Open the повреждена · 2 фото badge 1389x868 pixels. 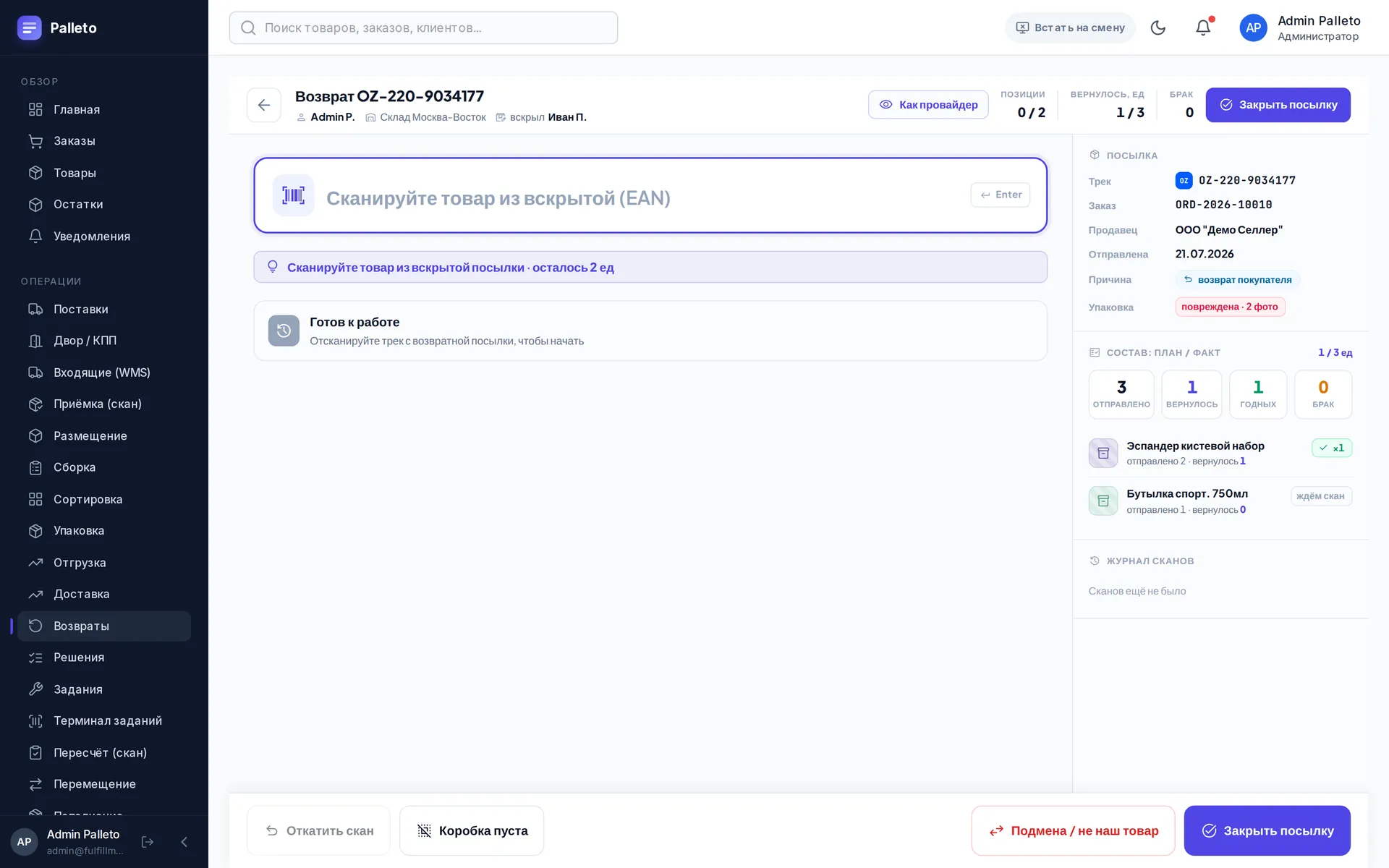(1230, 307)
